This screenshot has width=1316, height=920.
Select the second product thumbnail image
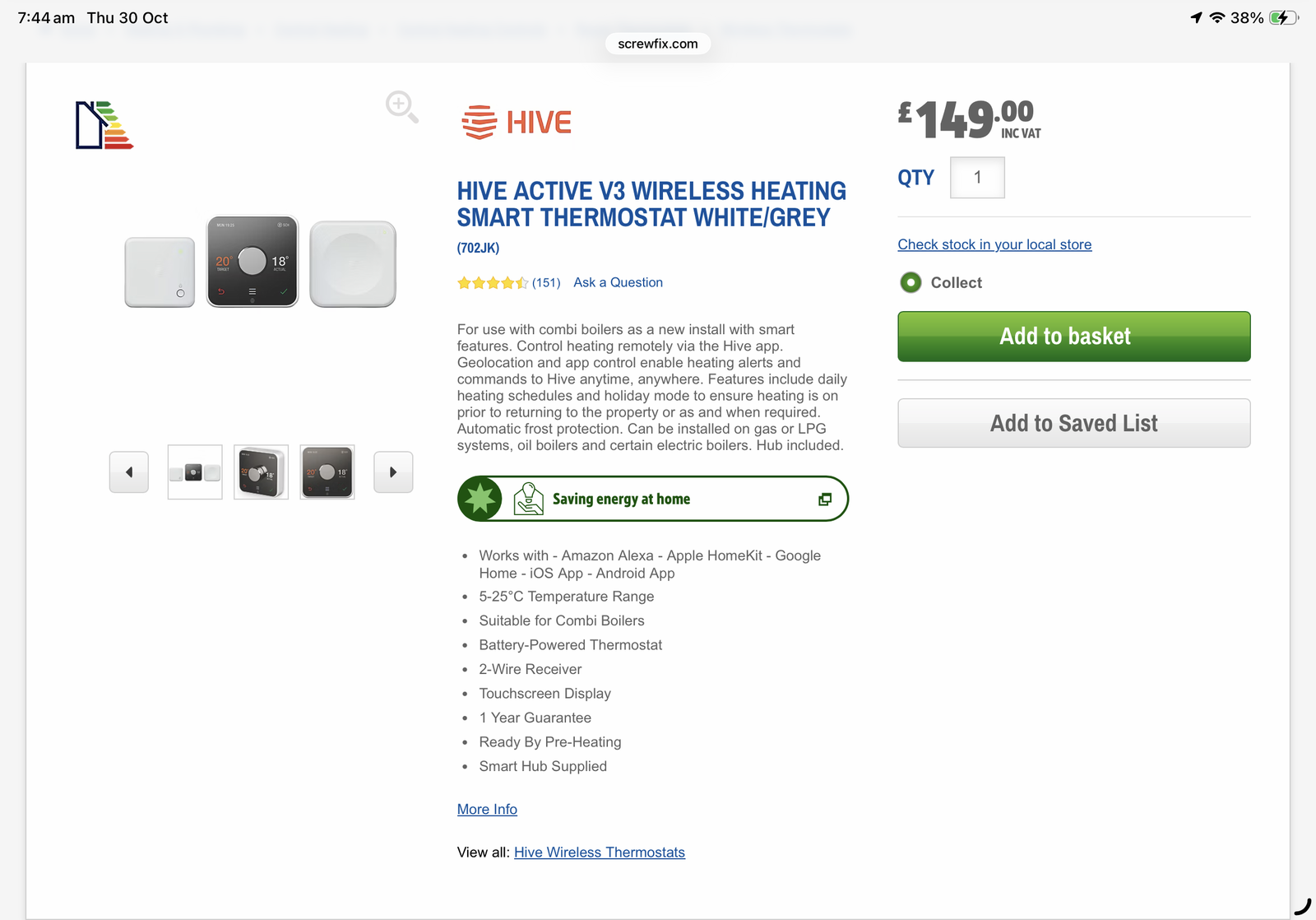[x=261, y=472]
